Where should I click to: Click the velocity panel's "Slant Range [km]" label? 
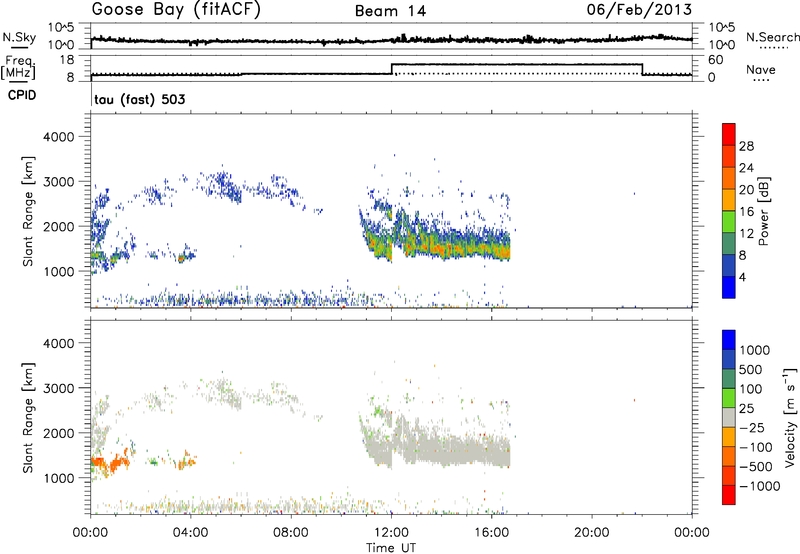point(28,418)
